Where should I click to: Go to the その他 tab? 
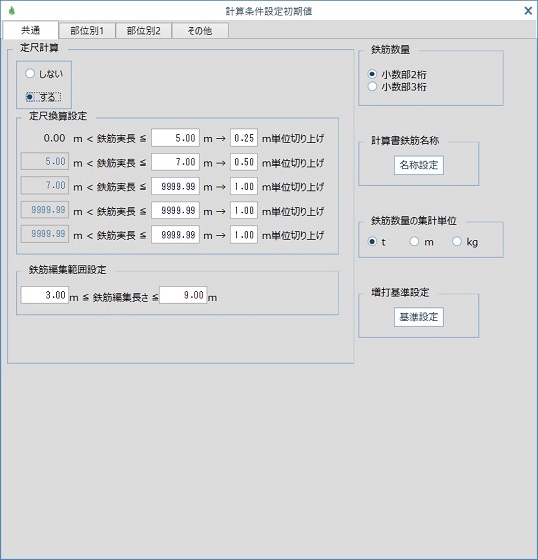200,31
